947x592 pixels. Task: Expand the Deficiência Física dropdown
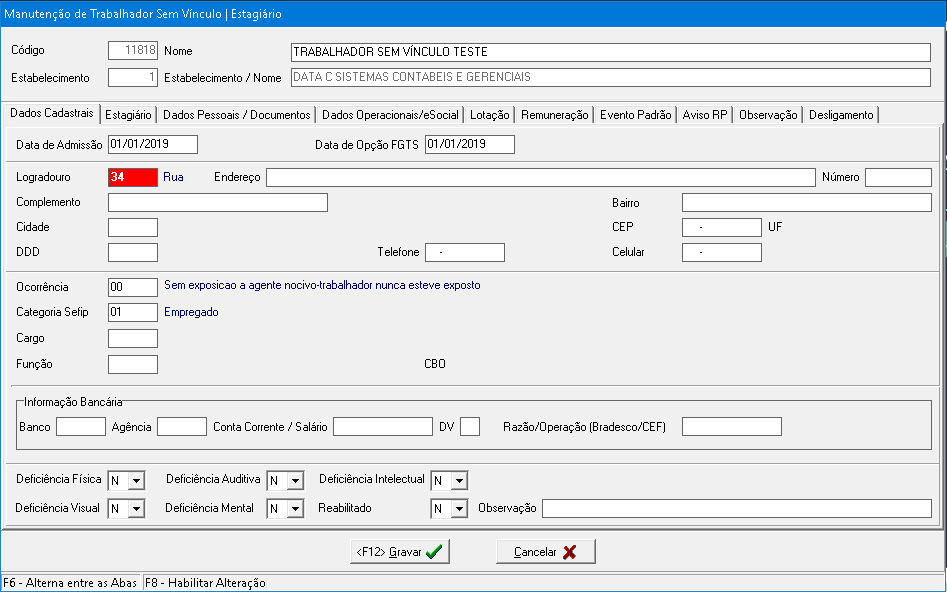click(x=136, y=481)
